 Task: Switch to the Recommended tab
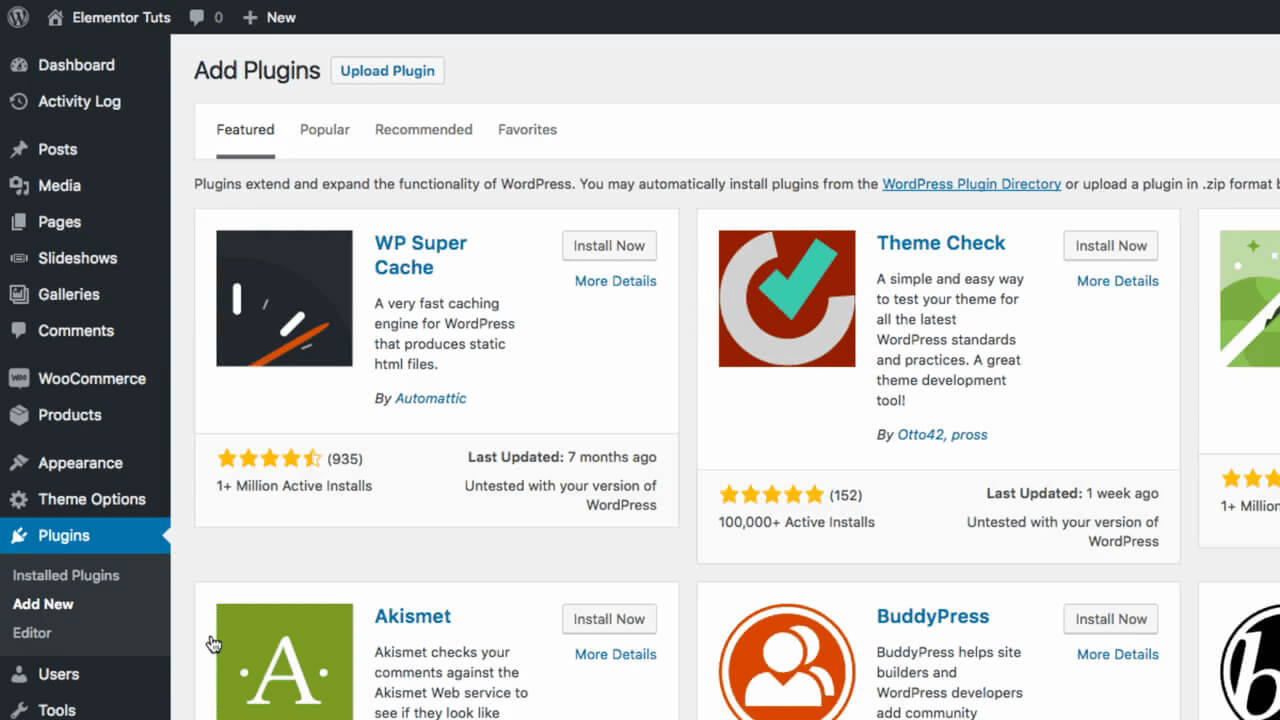pos(423,129)
